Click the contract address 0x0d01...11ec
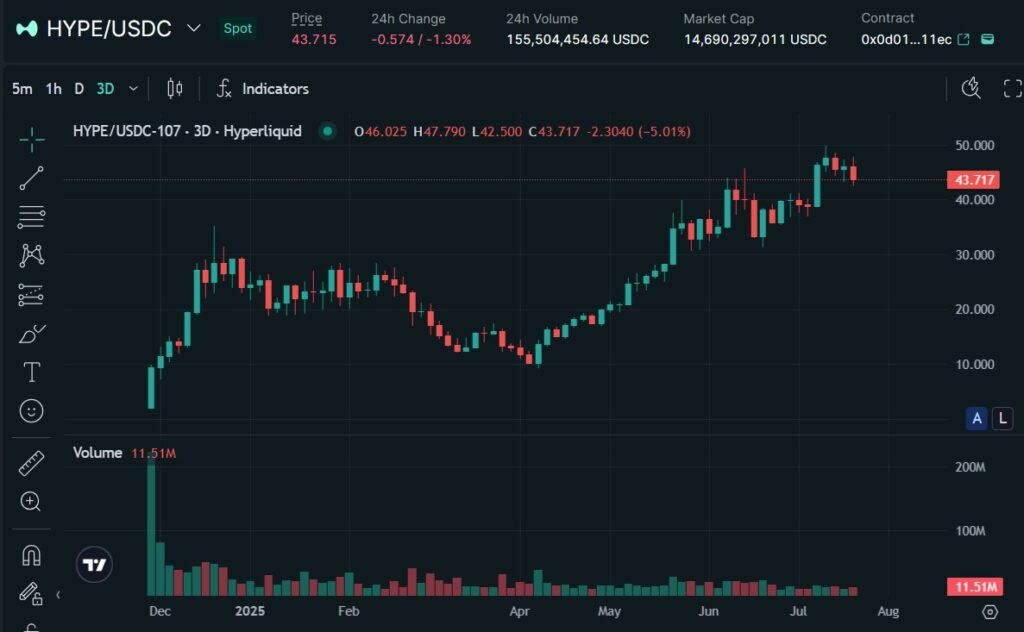The width and height of the screenshot is (1024, 632). (906, 39)
